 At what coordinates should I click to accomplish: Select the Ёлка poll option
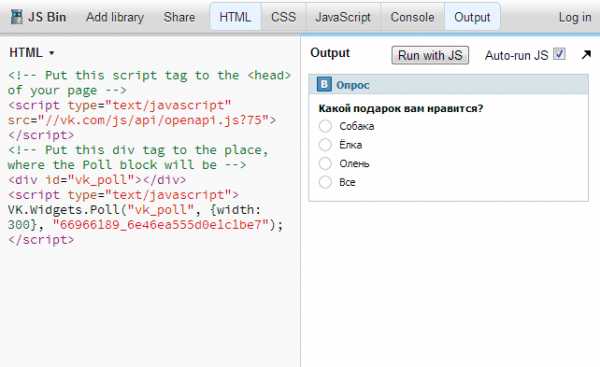[x=325, y=145]
